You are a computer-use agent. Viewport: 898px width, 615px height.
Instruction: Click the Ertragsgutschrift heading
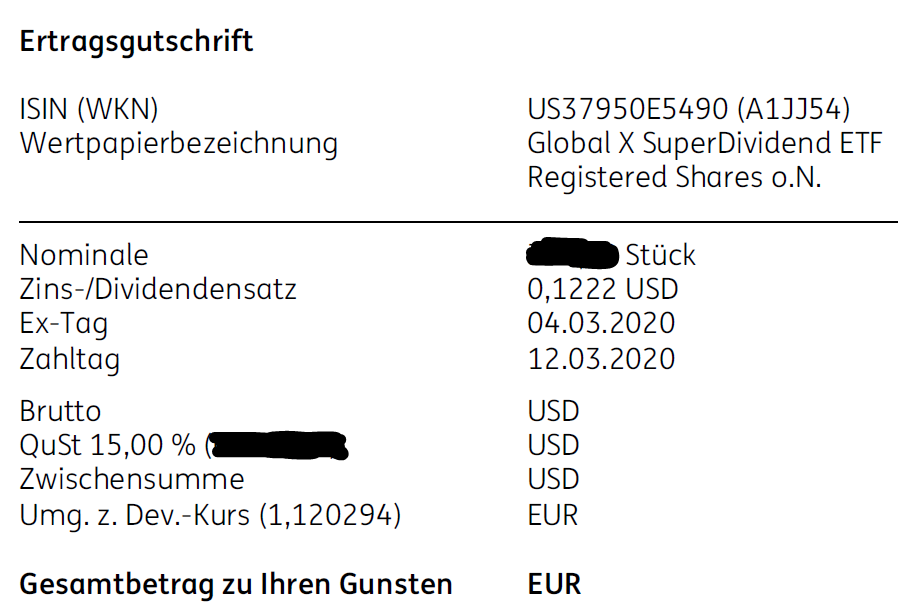(x=136, y=42)
